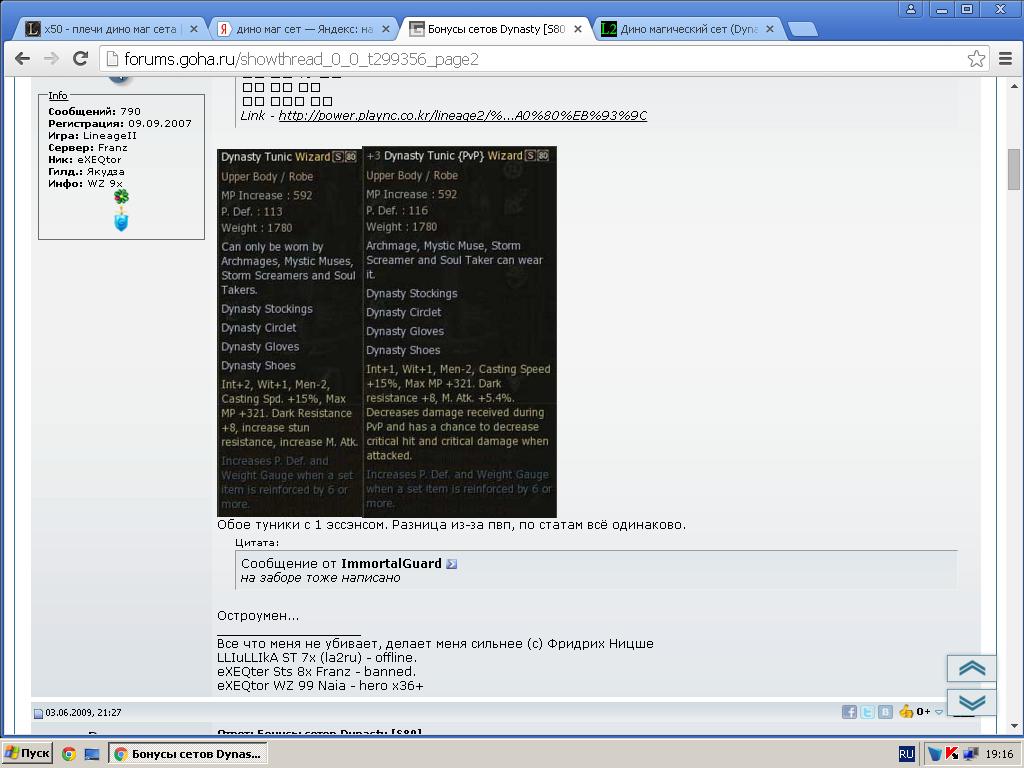The height and width of the screenshot is (768, 1024).
Task: Open the Пуск start menu
Action: tap(28, 754)
